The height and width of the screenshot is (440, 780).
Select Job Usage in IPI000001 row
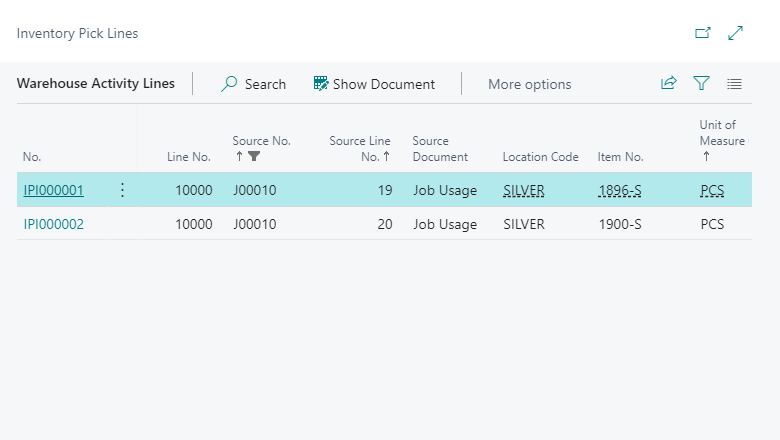tap(445, 191)
